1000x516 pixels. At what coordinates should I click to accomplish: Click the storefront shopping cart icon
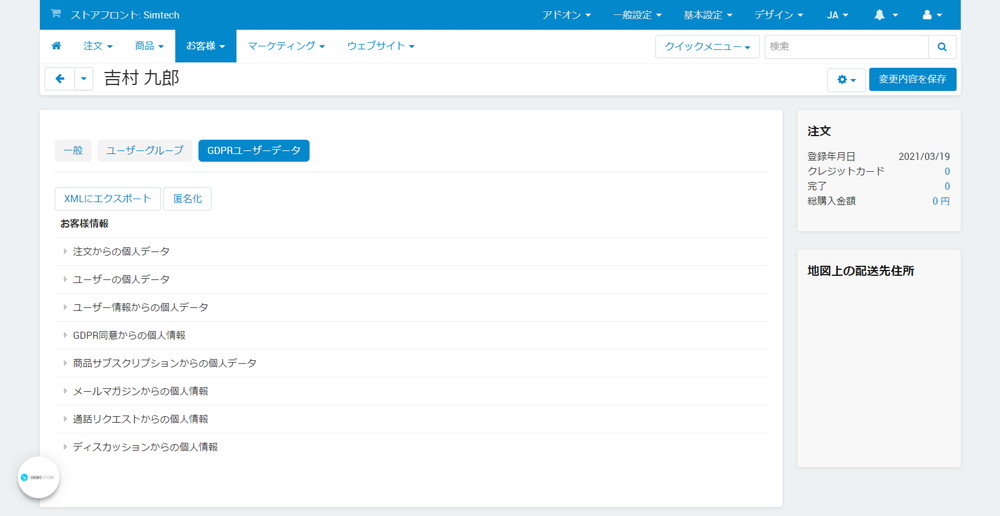pos(55,14)
